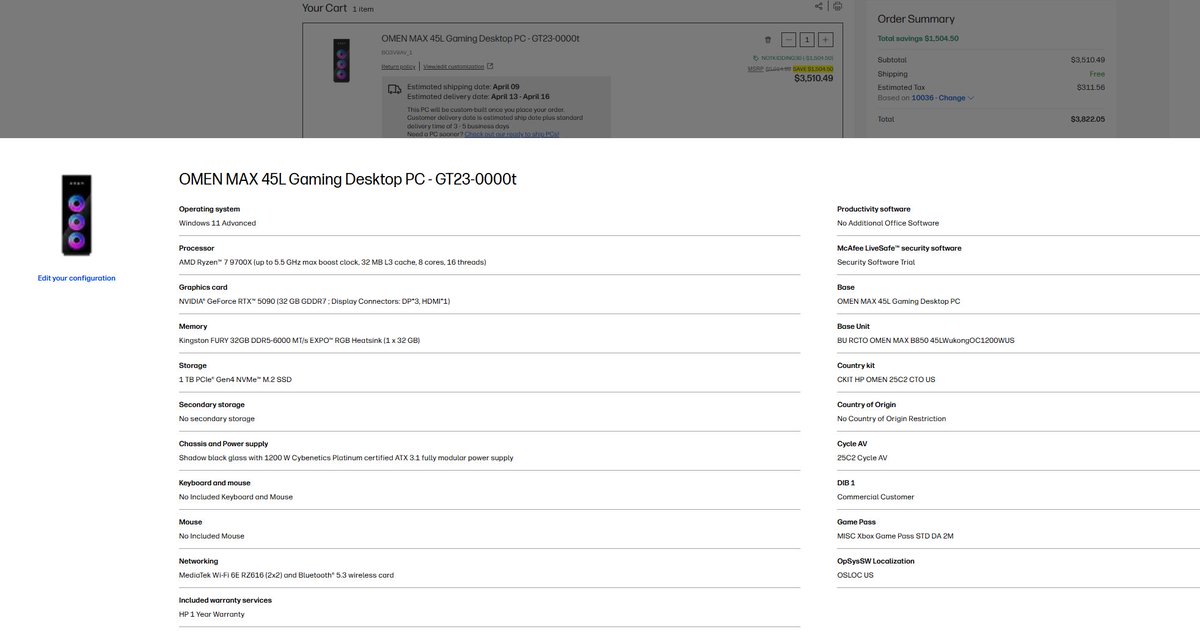Viewport: 1200px width, 643px height.
Task: Click the 'Productivity software' label
Action: (x=874, y=209)
